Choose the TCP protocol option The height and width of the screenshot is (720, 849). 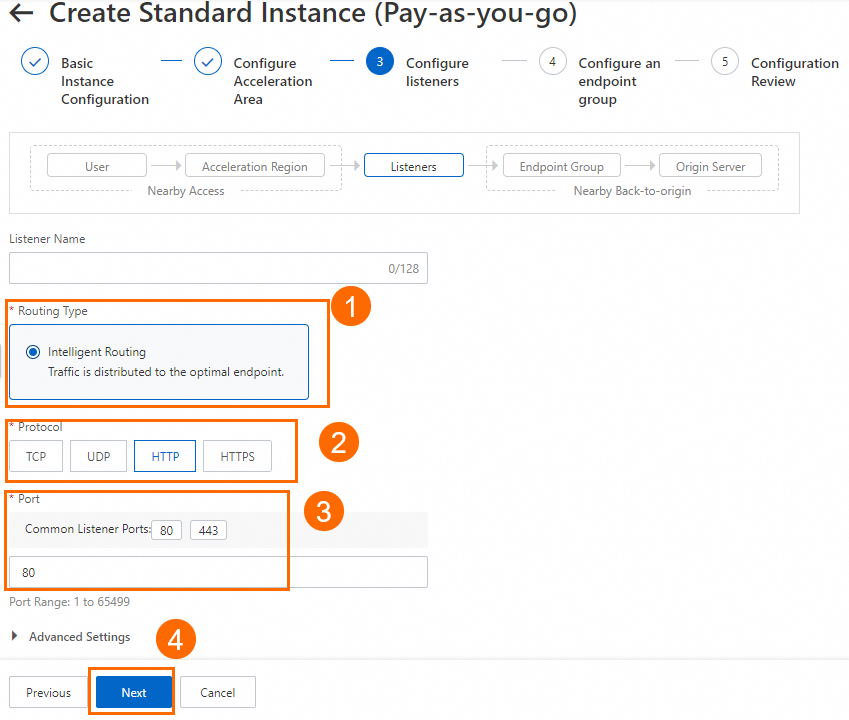point(36,457)
